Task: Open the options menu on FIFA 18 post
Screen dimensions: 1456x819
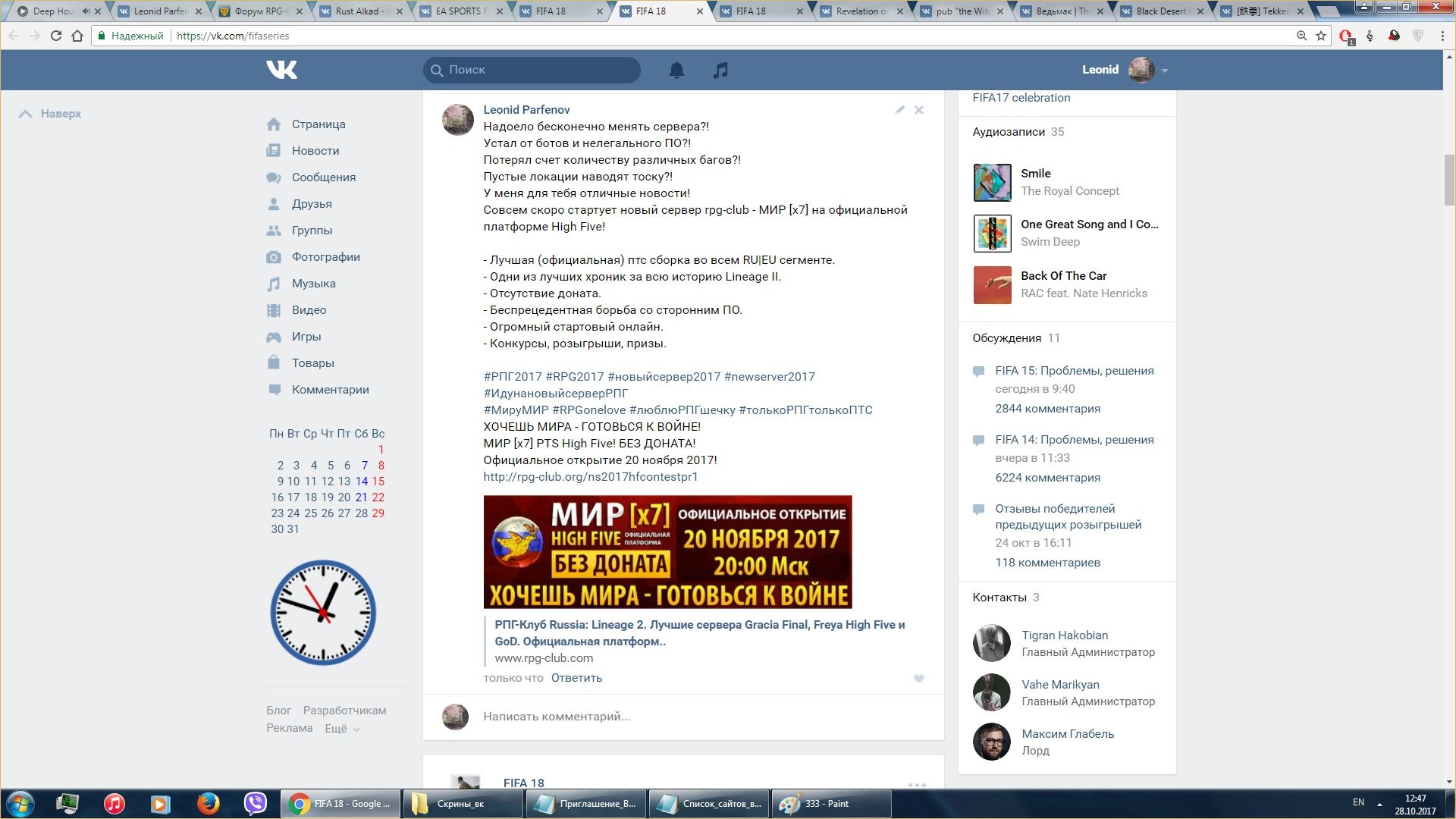Action: click(x=917, y=784)
